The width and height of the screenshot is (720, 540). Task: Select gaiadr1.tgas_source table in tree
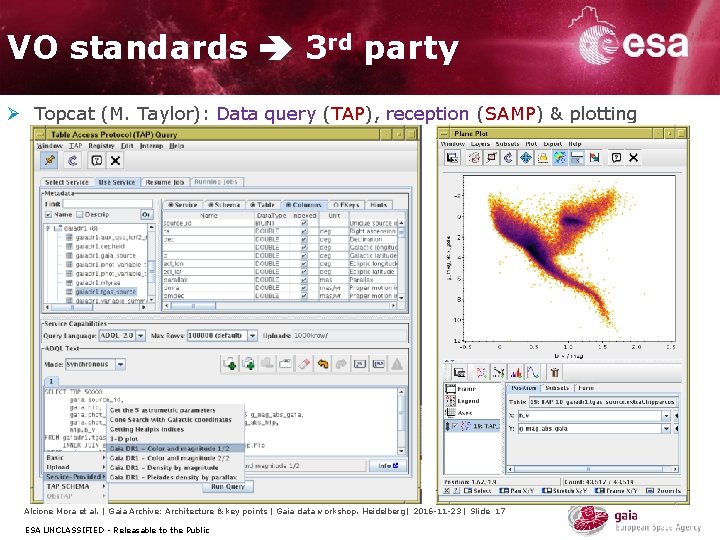point(106,292)
